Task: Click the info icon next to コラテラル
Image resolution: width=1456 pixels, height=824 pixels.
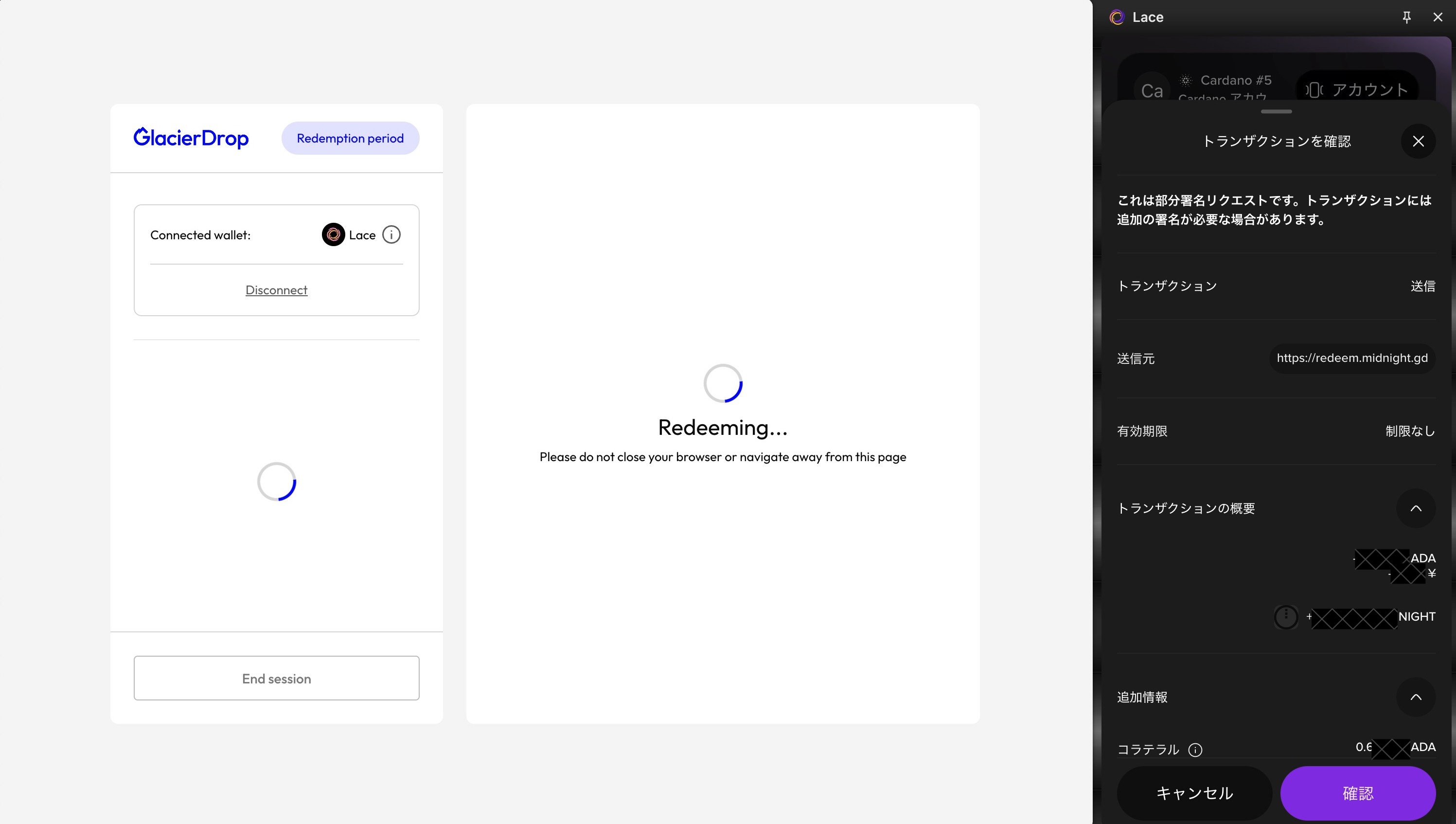Action: point(1195,749)
